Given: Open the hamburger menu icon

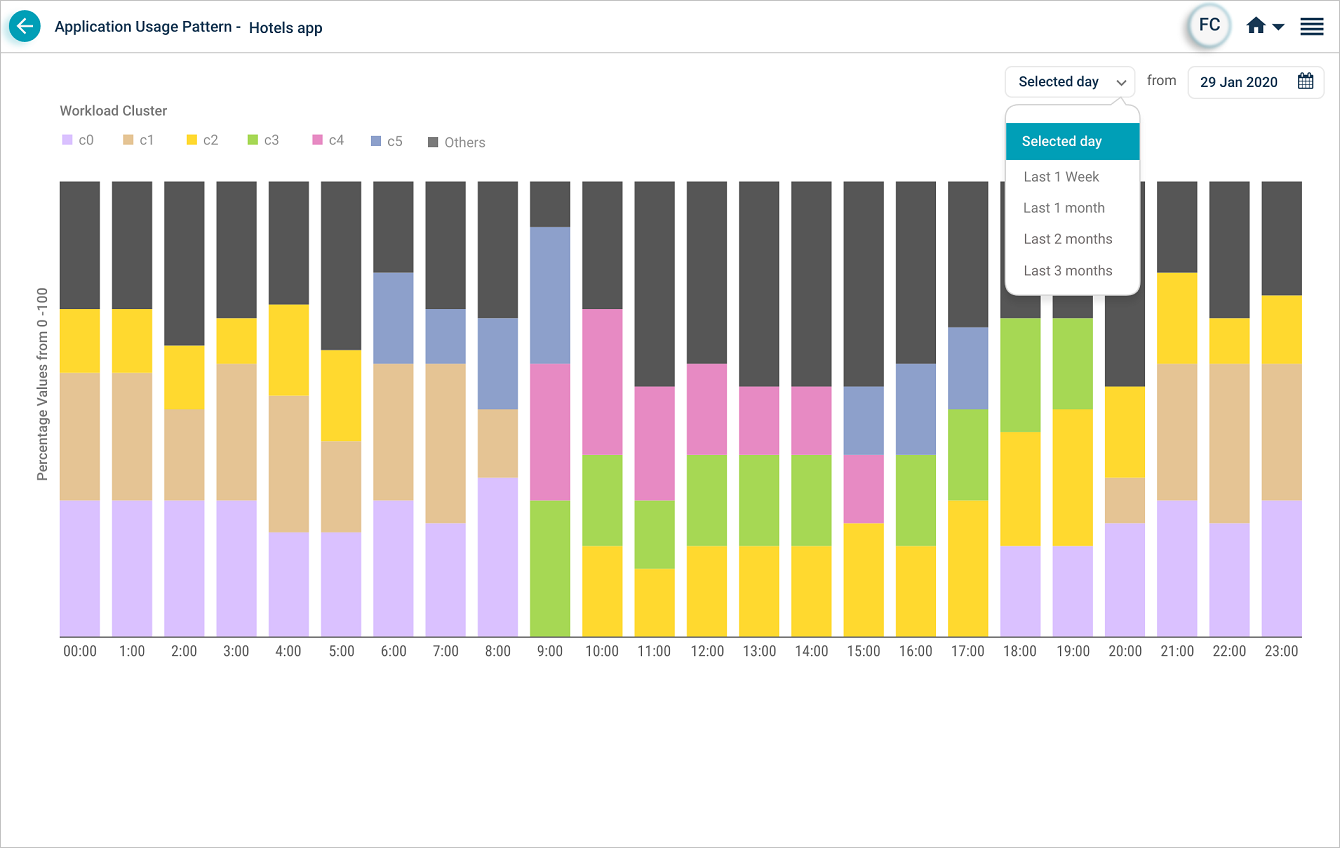Looking at the screenshot, I should 1312,27.
